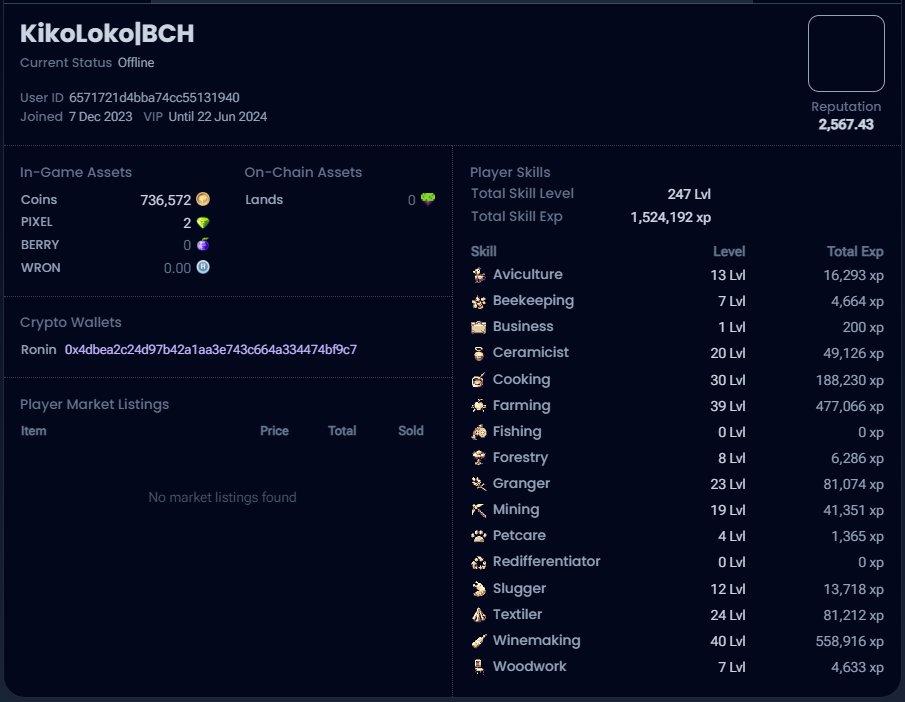This screenshot has width=905, height=702.
Task: Select the User ID 6571721d4bba74cc55131940
Action: coord(154,98)
